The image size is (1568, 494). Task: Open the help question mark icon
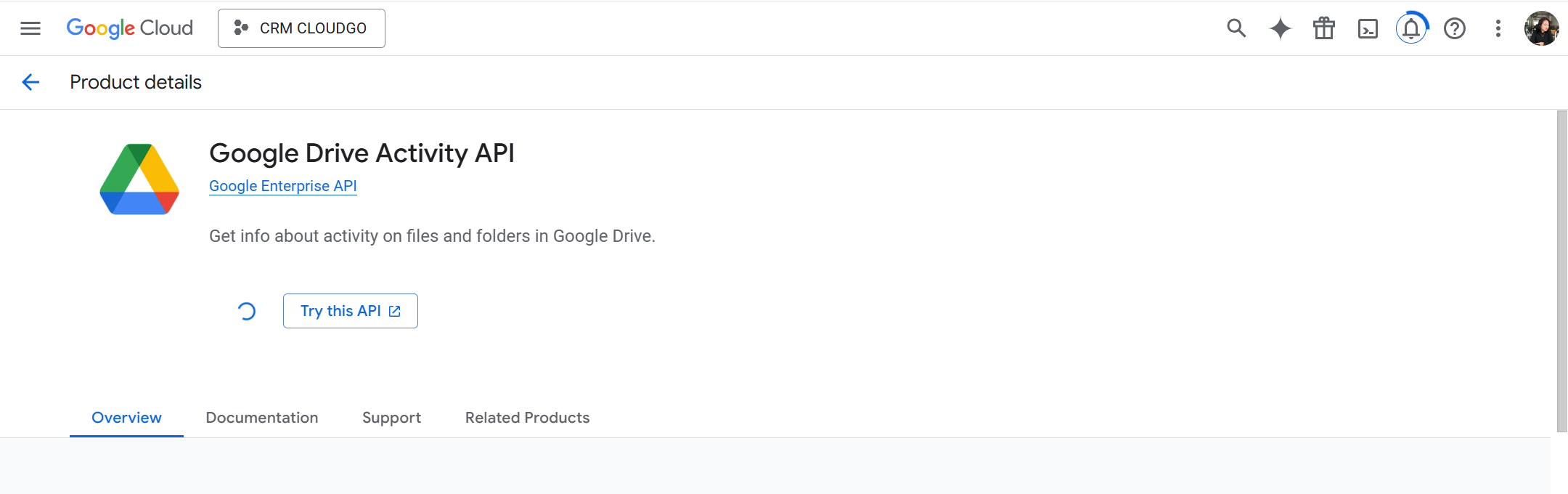click(x=1455, y=28)
